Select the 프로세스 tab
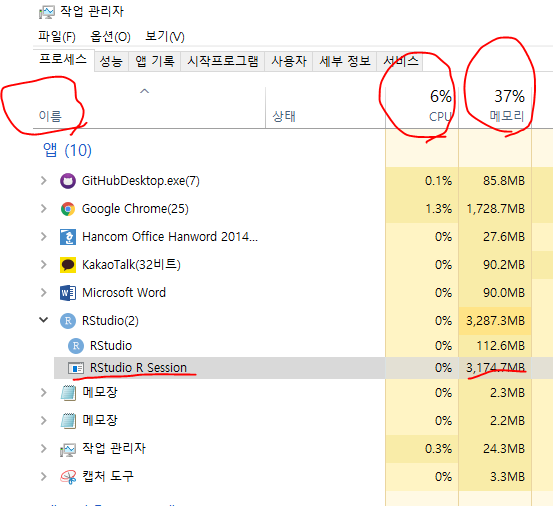Screen dimensions: 553x506 click(x=63, y=59)
